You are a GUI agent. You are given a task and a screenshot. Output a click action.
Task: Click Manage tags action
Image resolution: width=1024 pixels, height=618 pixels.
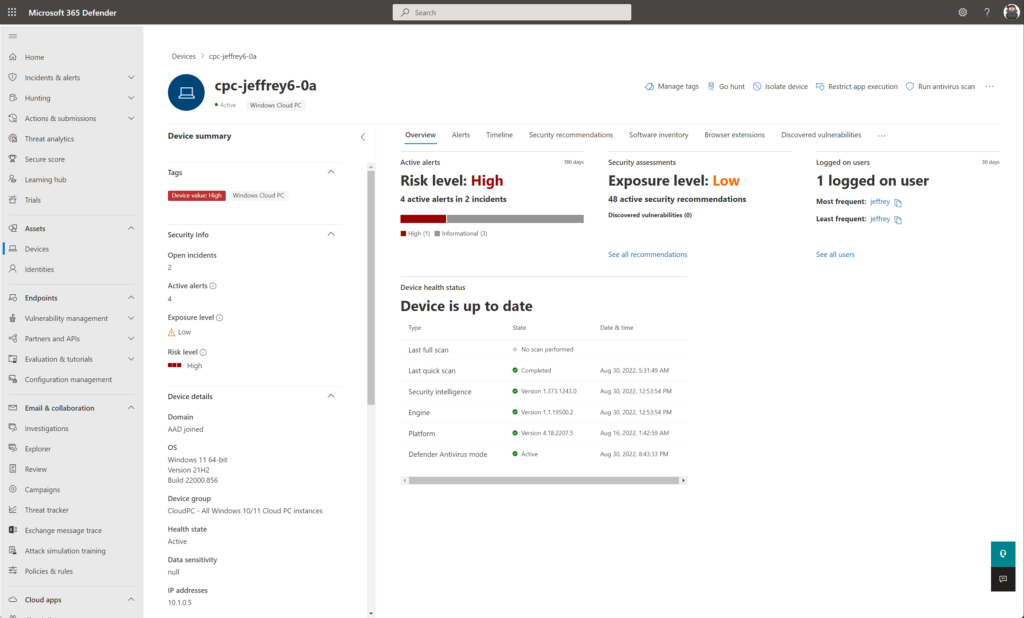pyautogui.click(x=671, y=86)
